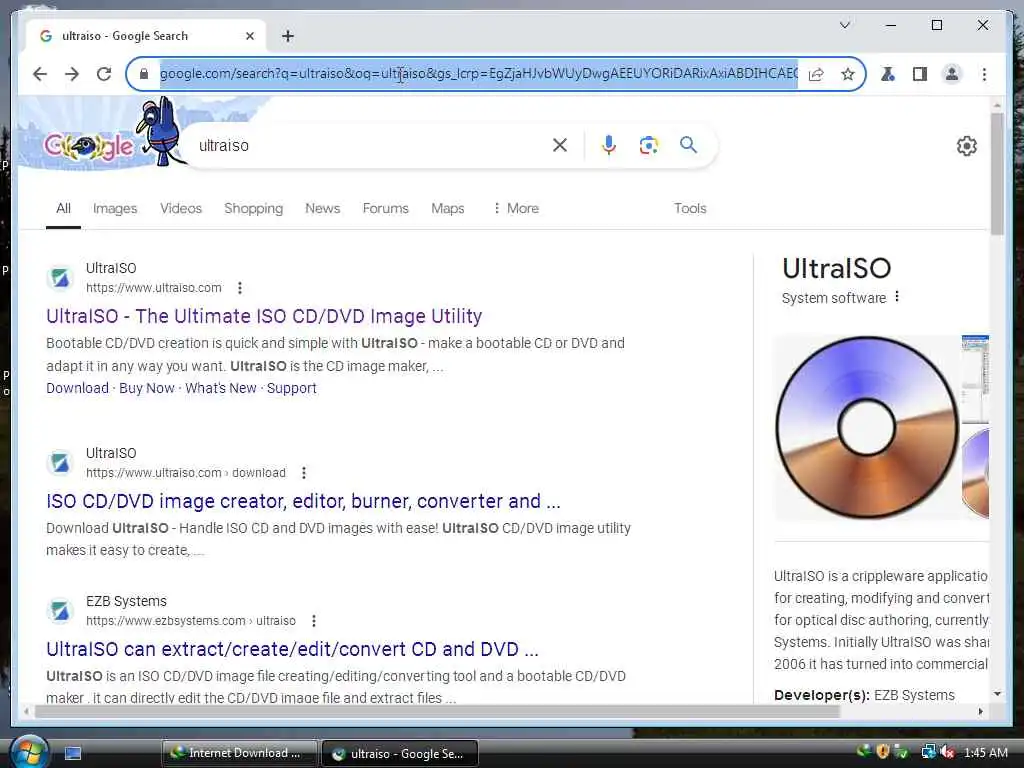This screenshot has width=1024, height=768.
Task: Expand the More search filters
Action: point(516,208)
